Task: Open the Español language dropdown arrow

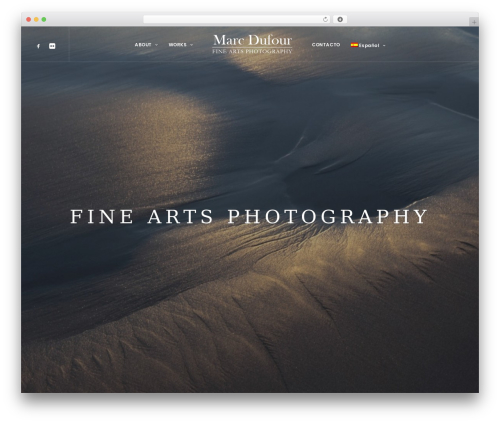Action: (x=384, y=46)
